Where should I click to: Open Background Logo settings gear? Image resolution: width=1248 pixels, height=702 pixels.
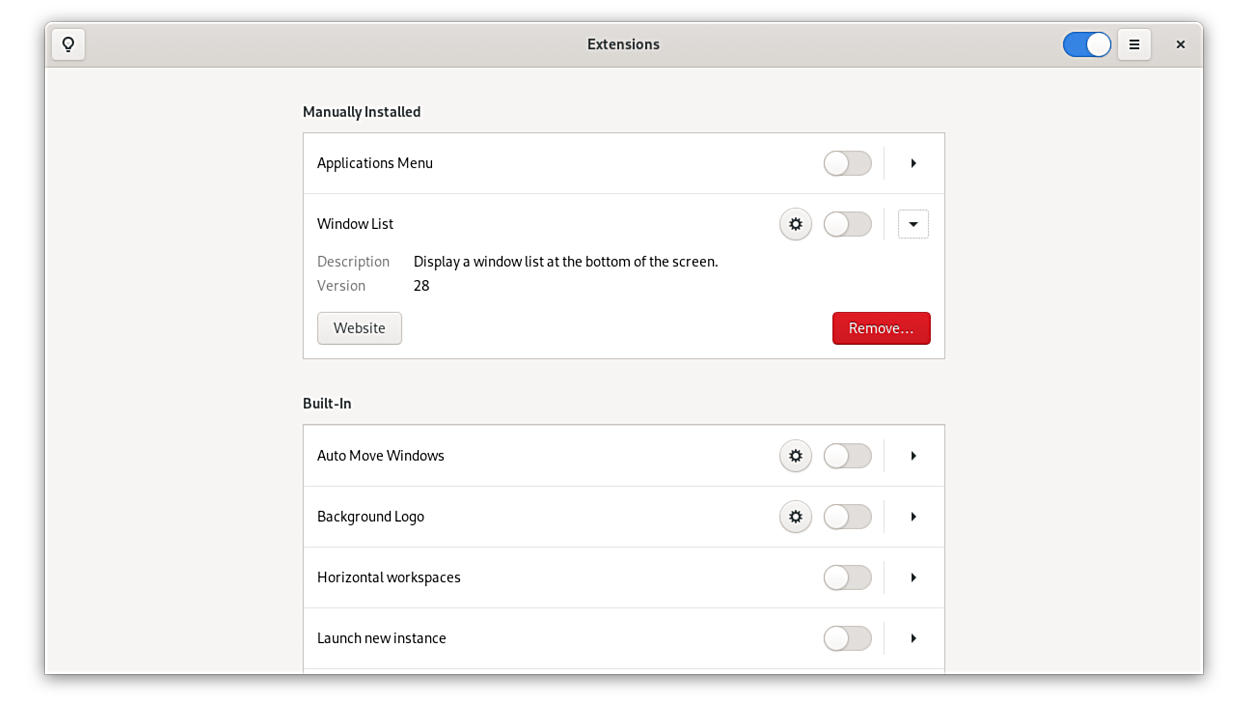coord(795,517)
